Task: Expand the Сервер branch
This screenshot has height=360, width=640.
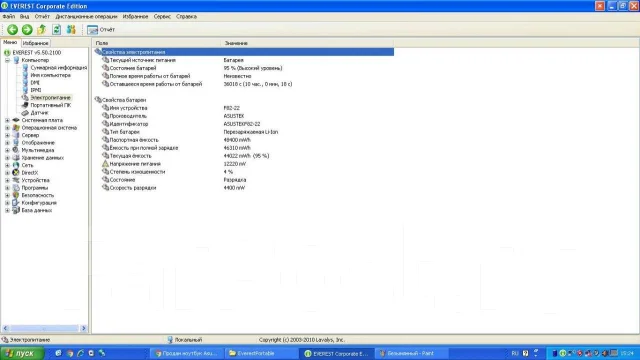Action: click(x=7, y=135)
